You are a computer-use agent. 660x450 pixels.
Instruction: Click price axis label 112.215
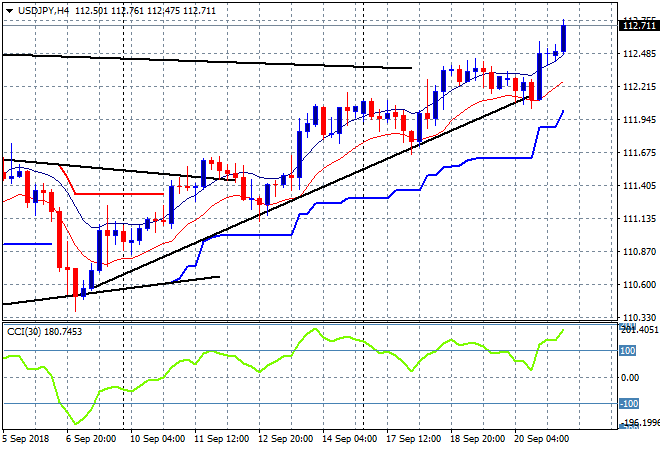point(639,87)
